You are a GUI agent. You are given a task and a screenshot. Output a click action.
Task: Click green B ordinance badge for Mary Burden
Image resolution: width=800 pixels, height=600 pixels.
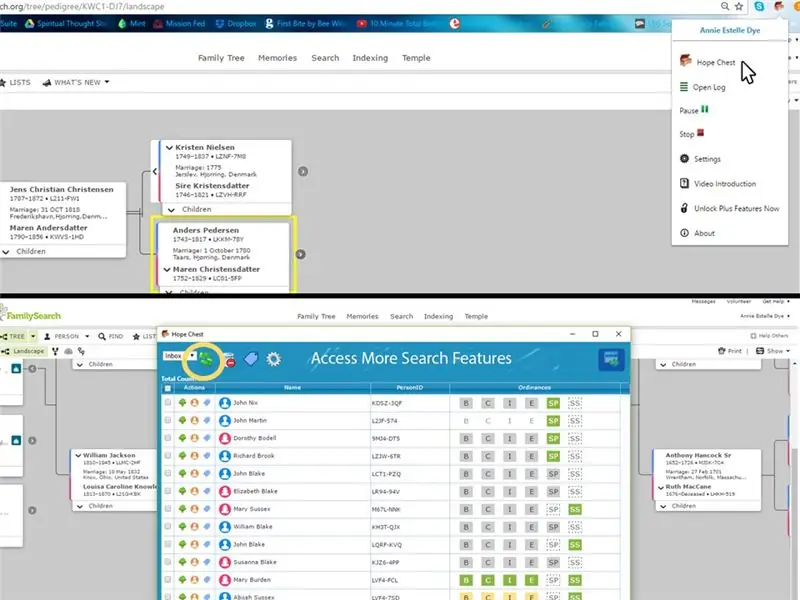tap(466, 580)
